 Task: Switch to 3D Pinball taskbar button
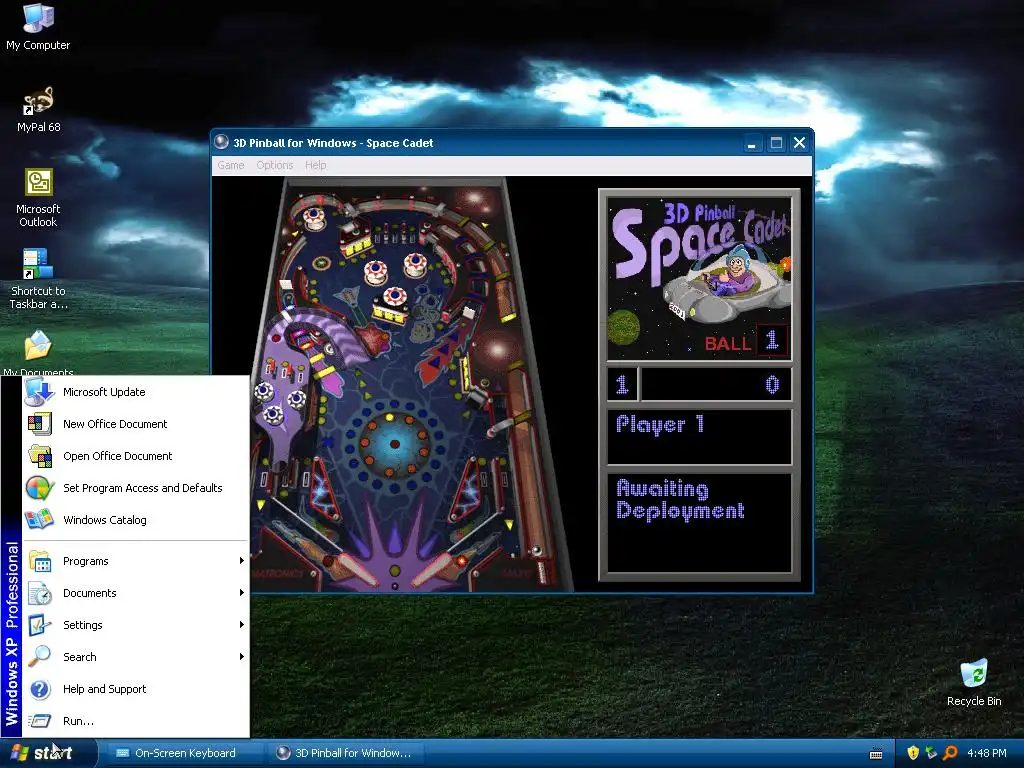pos(346,753)
